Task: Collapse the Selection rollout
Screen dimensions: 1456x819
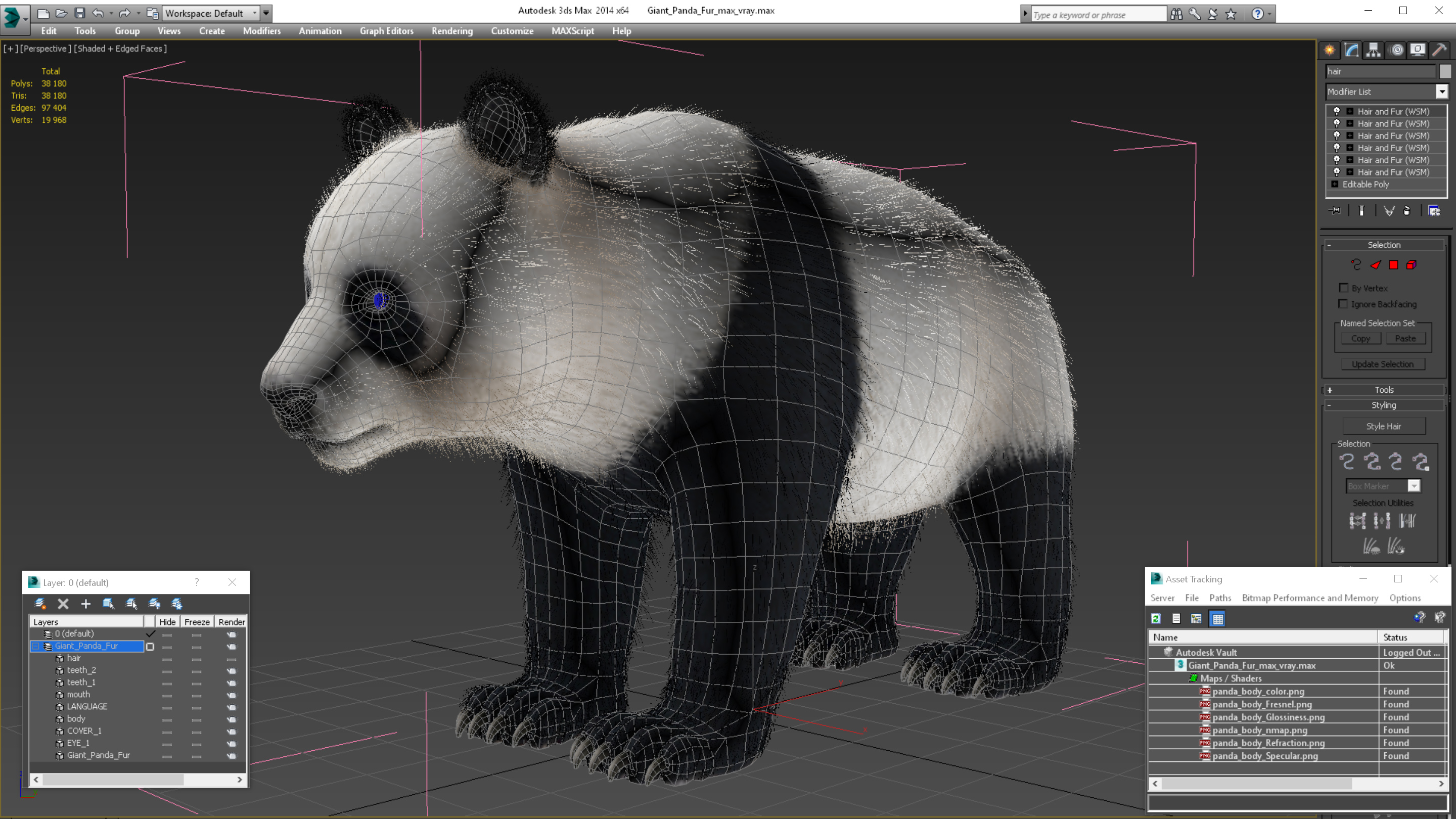Action: coord(1384,245)
